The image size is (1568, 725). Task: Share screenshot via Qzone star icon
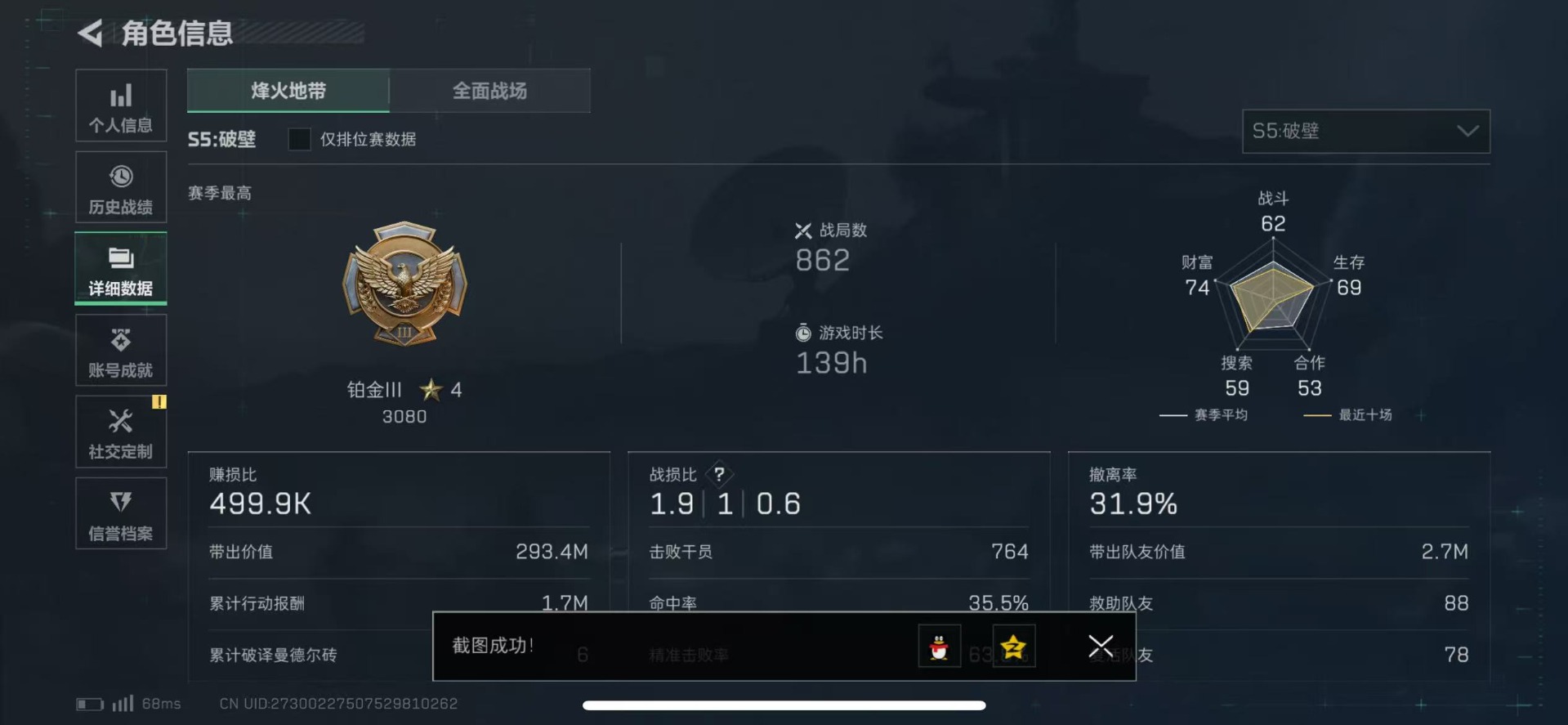pos(1013,647)
